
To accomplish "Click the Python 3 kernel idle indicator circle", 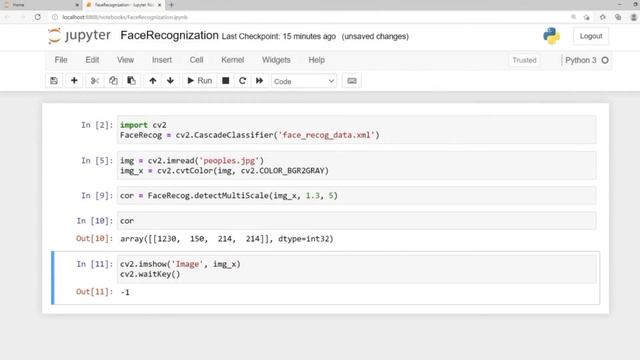I will tap(605, 60).
